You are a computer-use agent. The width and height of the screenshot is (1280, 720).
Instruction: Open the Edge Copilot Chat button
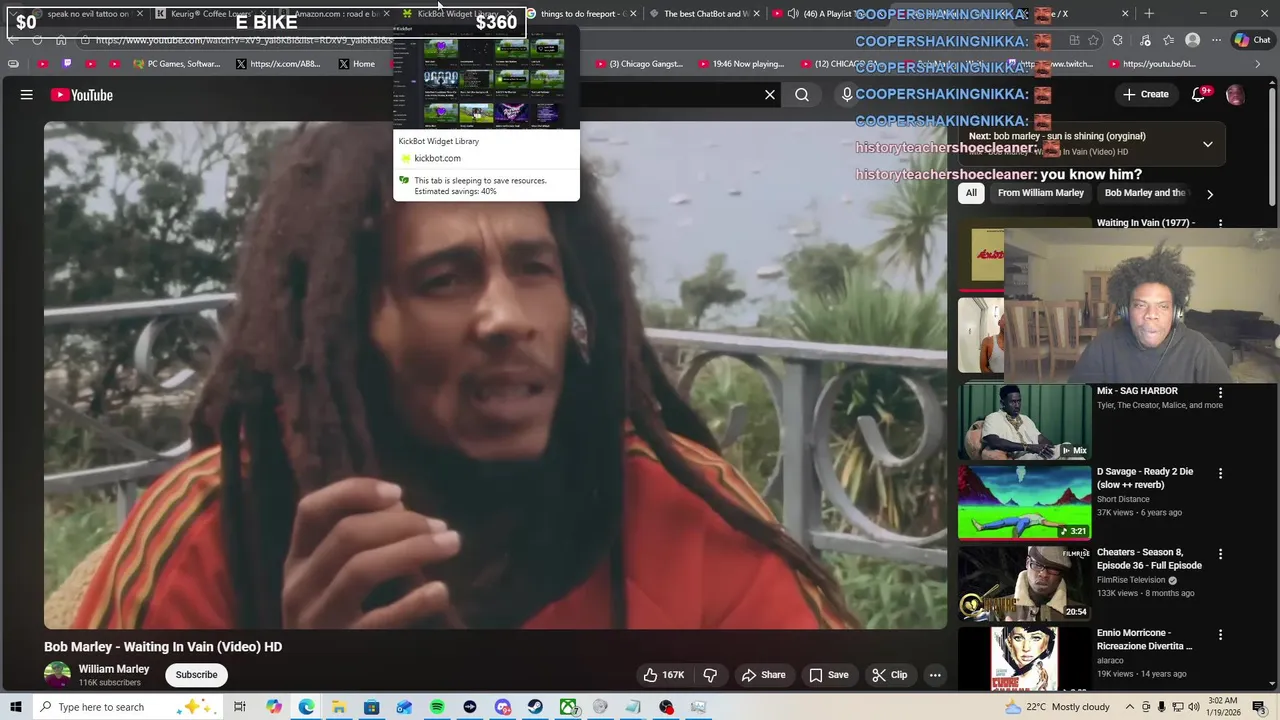[1252, 40]
